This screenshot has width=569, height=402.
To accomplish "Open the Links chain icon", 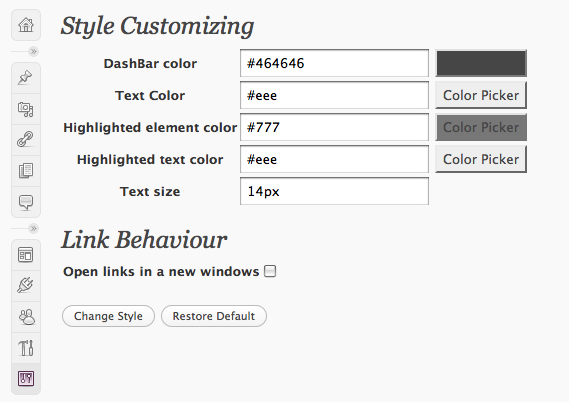I will (26, 140).
